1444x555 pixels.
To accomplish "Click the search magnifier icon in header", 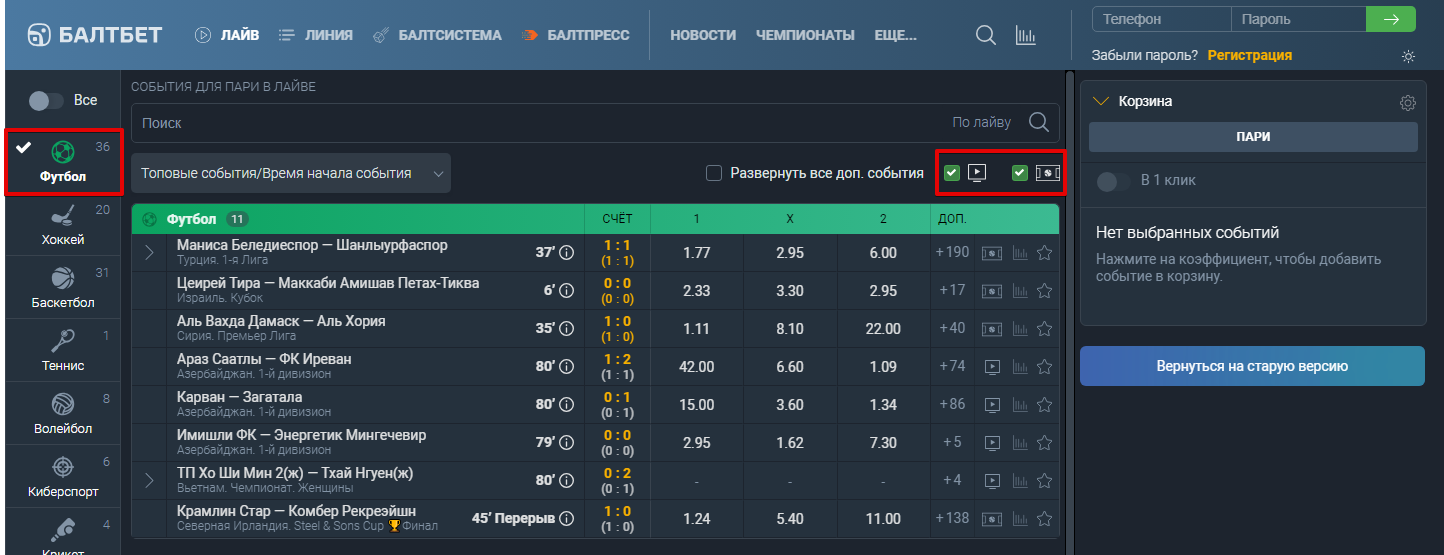I will point(985,35).
